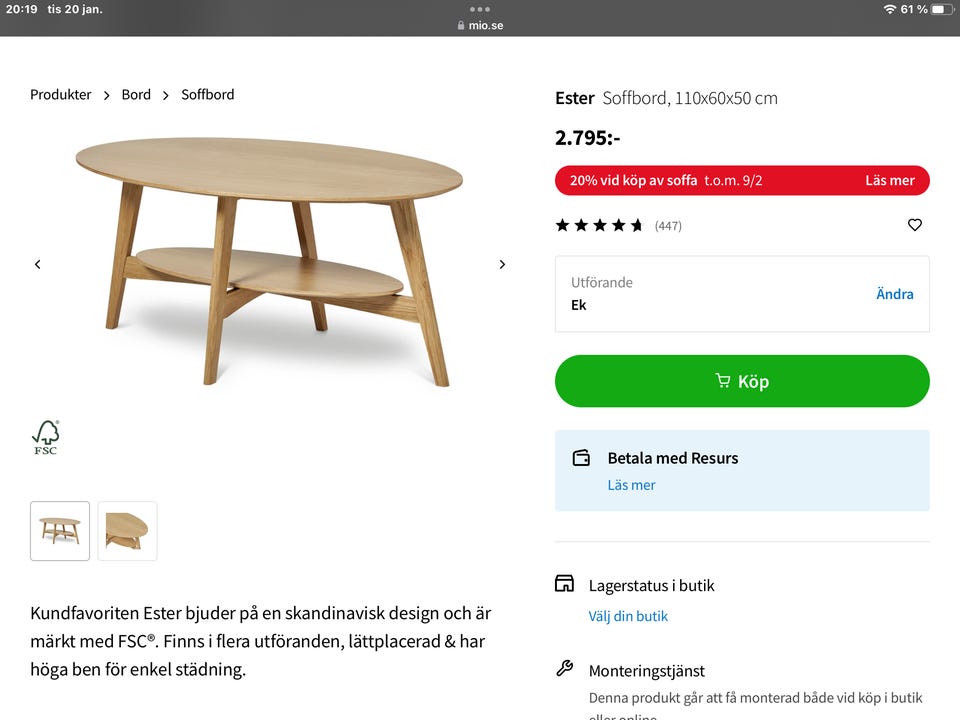Image resolution: width=960 pixels, height=720 pixels.
Task: Show the next product image with the right chevron
Action: tap(502, 263)
